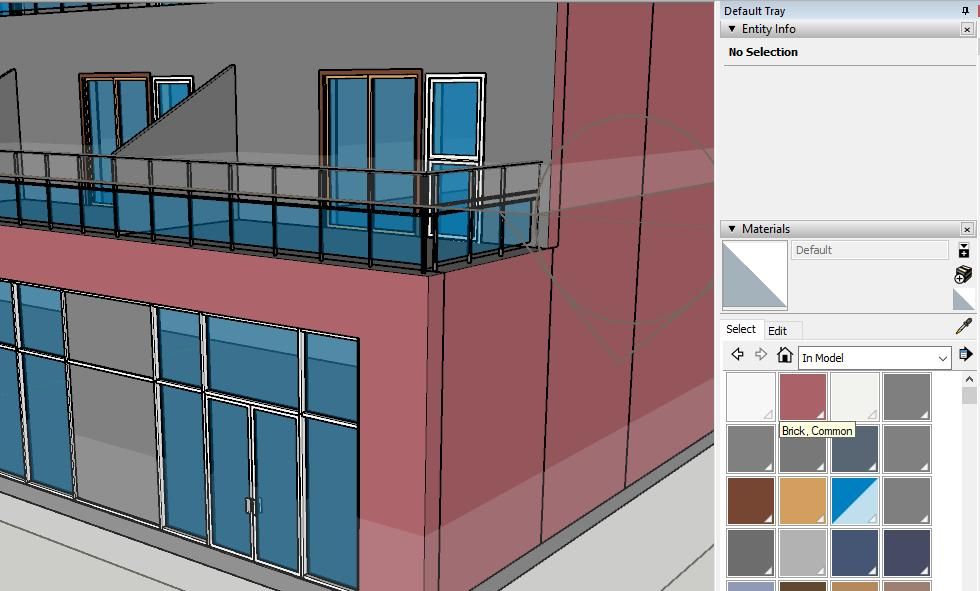Click the In Model home icon
980x591 pixels.
tap(786, 354)
